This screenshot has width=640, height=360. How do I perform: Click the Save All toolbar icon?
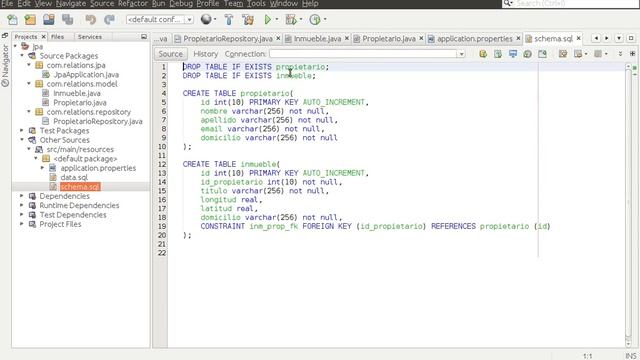pyautogui.click(x=67, y=19)
